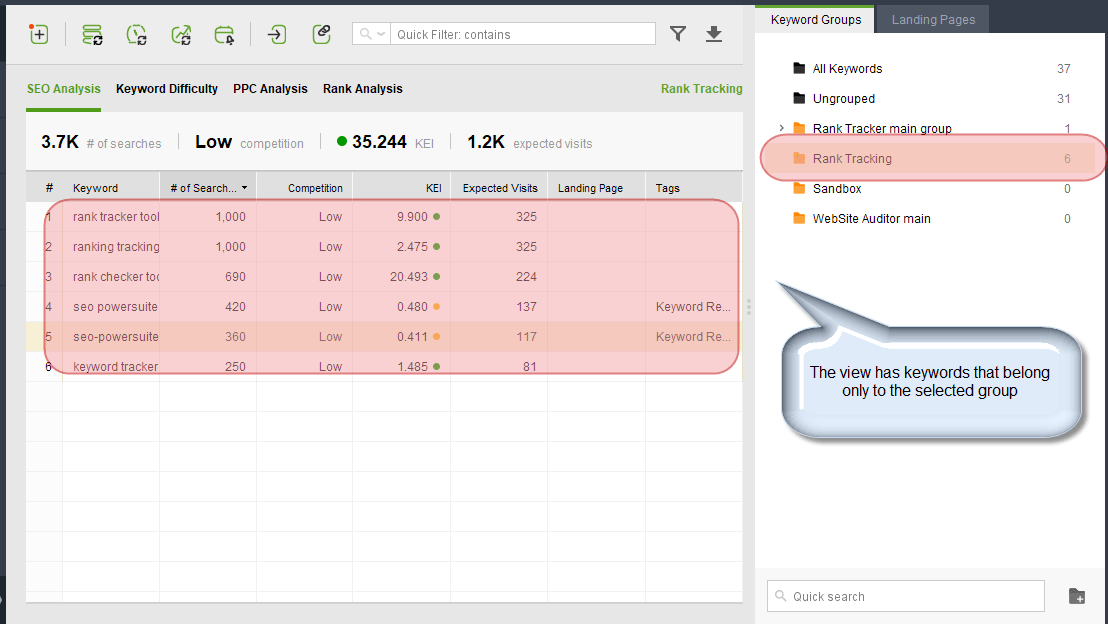The image size is (1108, 624).
Task: Click the arrow-into-box toolbar icon
Action: 276,34
